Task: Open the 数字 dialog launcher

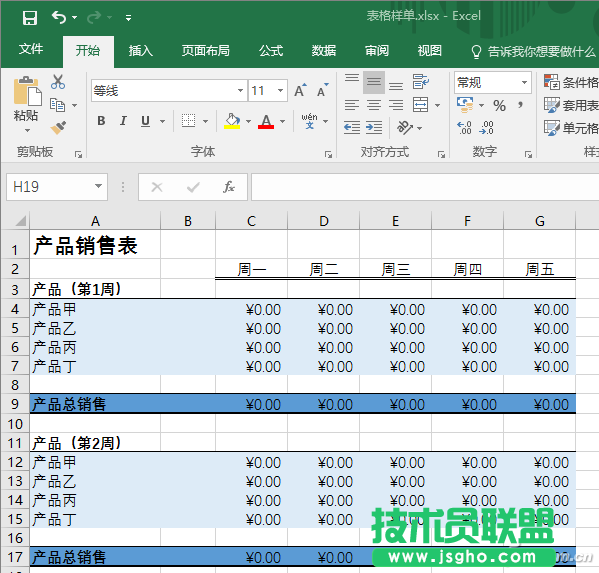Action: (x=528, y=154)
